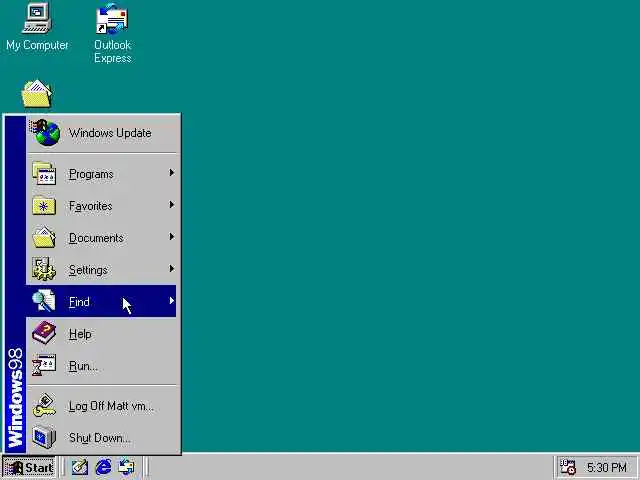Viewport: 640px width, 480px height.
Task: Expand the Find submenu arrow
Action: (172, 301)
